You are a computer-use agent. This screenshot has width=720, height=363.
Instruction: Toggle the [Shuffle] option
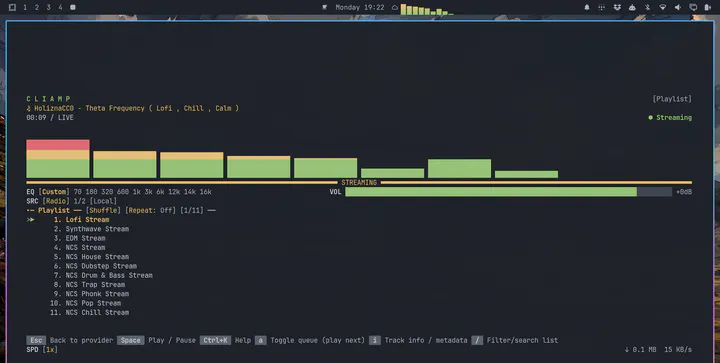(x=103, y=211)
